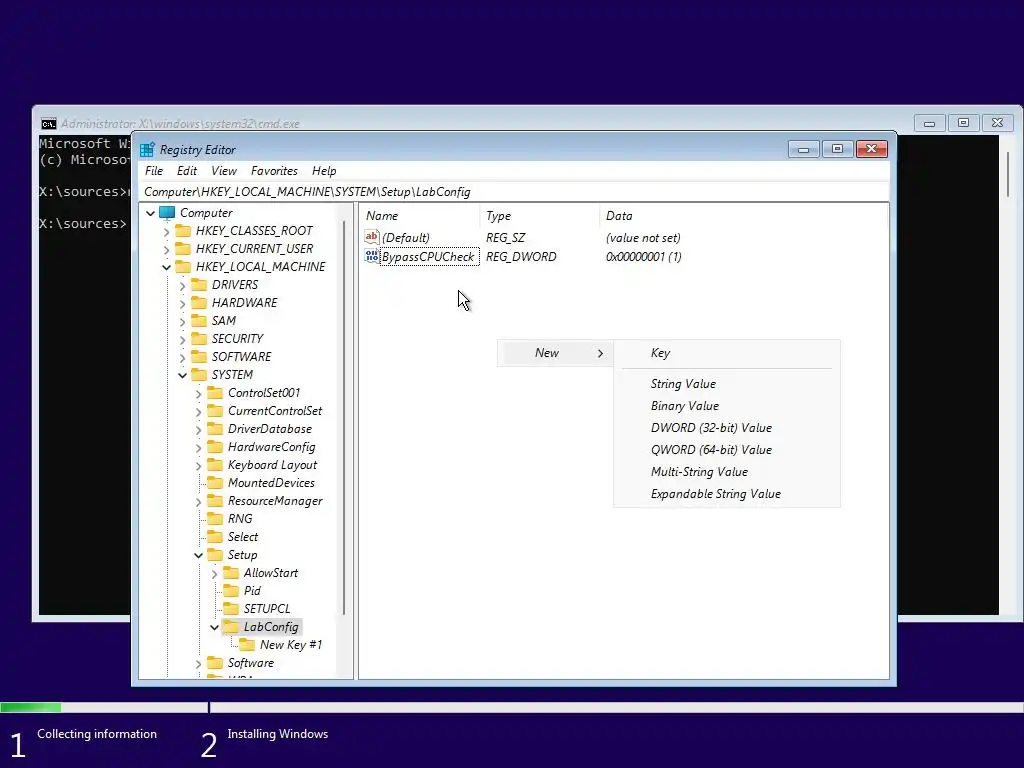Viewport: 1024px width, 768px height.
Task: Select the HKEY_CURRENT_USER folder icon
Action: [184, 249]
